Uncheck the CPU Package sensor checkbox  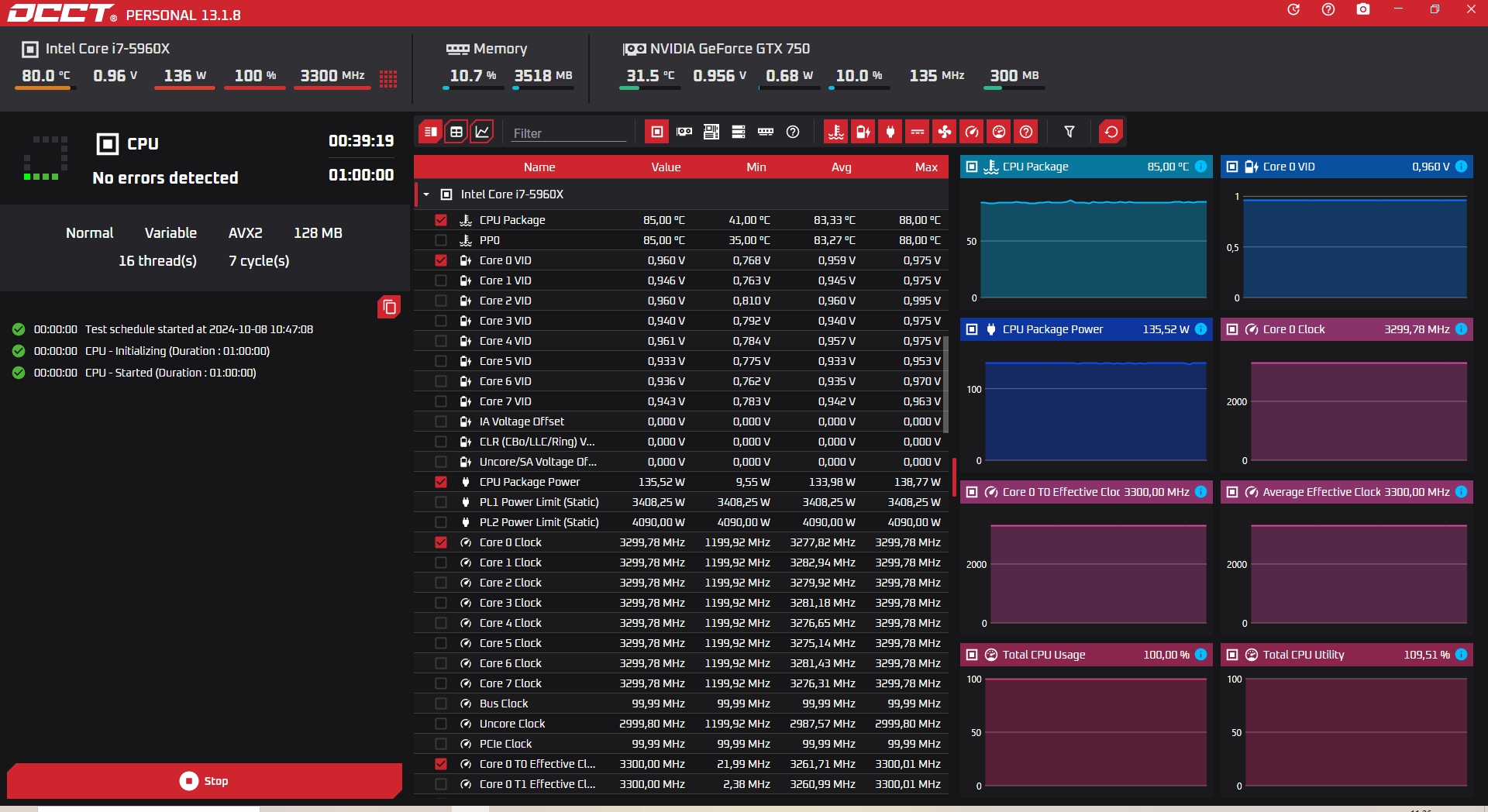pyautogui.click(x=441, y=220)
